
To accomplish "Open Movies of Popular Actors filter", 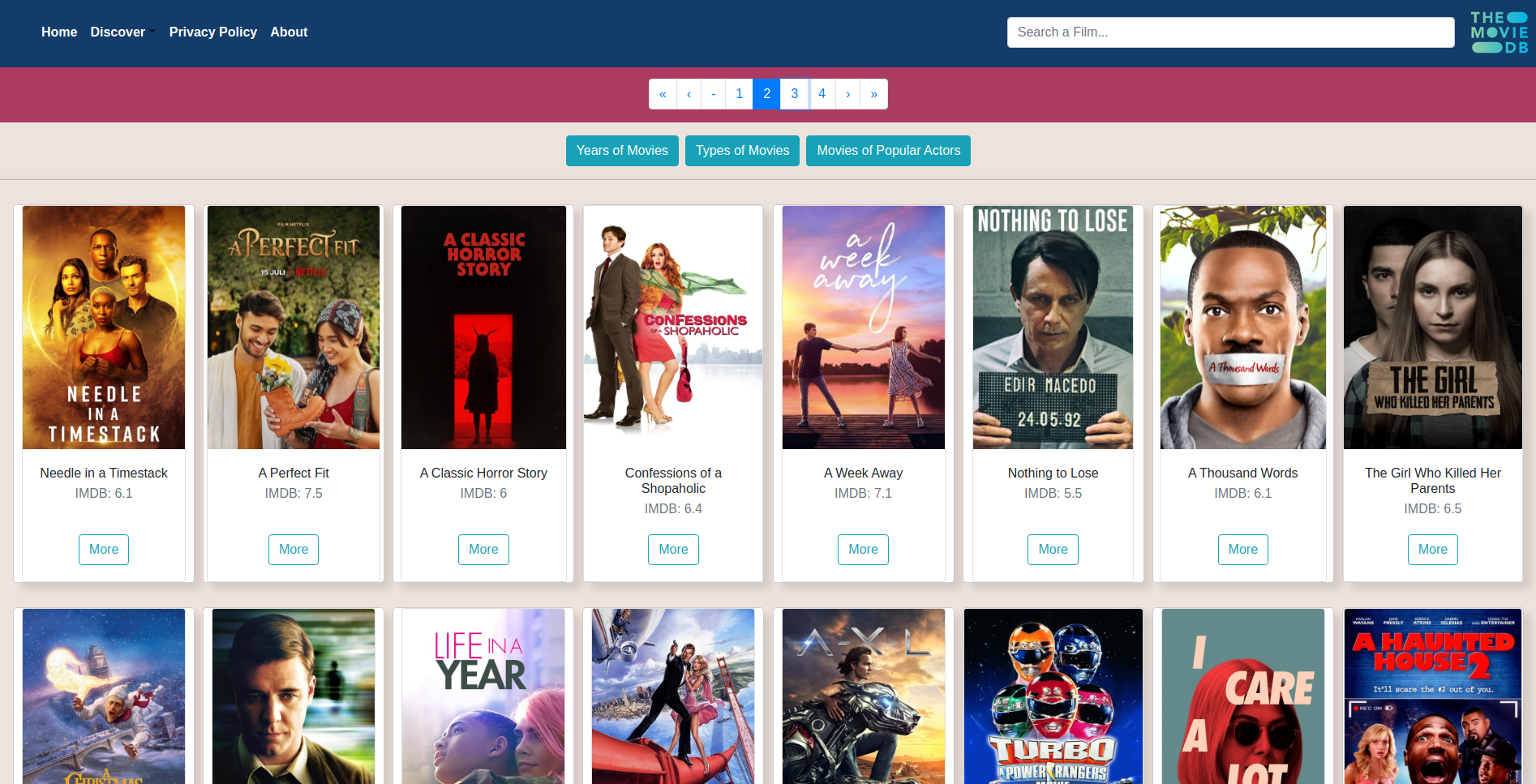I will (x=888, y=151).
